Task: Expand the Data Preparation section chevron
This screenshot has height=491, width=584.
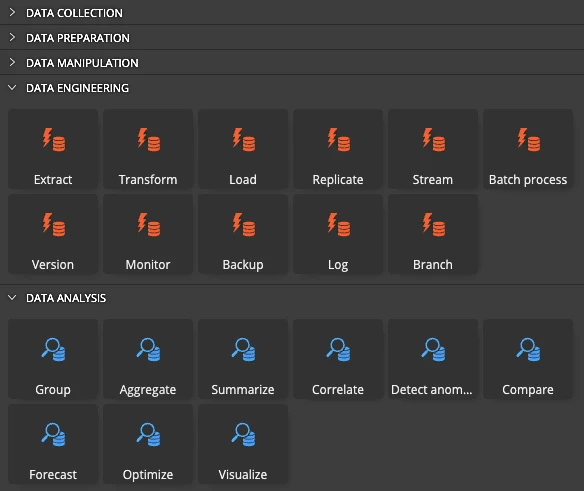Action: tap(12, 37)
